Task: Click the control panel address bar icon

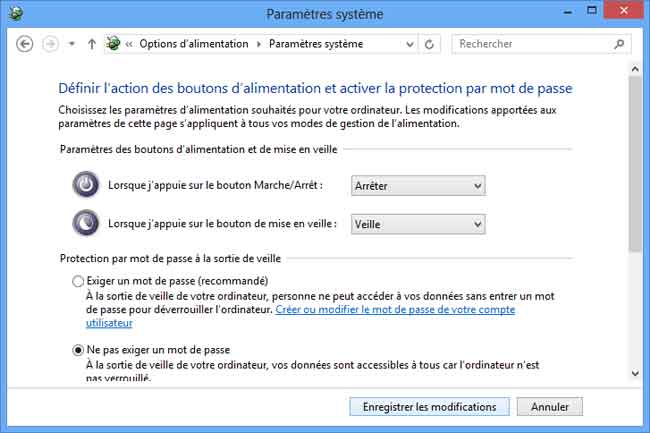Action: click(x=114, y=44)
